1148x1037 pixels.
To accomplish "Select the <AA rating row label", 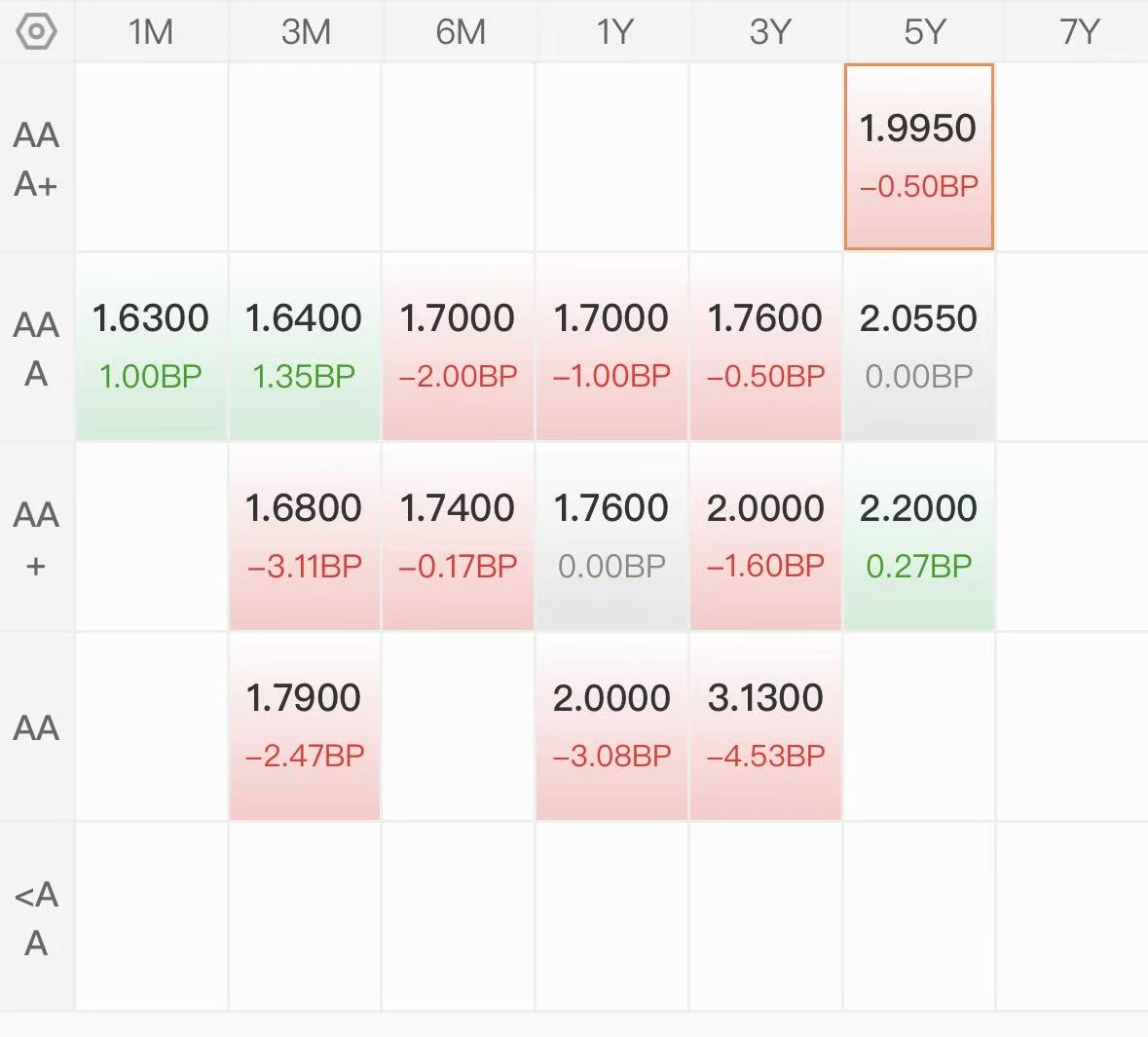I will click(x=37, y=917).
